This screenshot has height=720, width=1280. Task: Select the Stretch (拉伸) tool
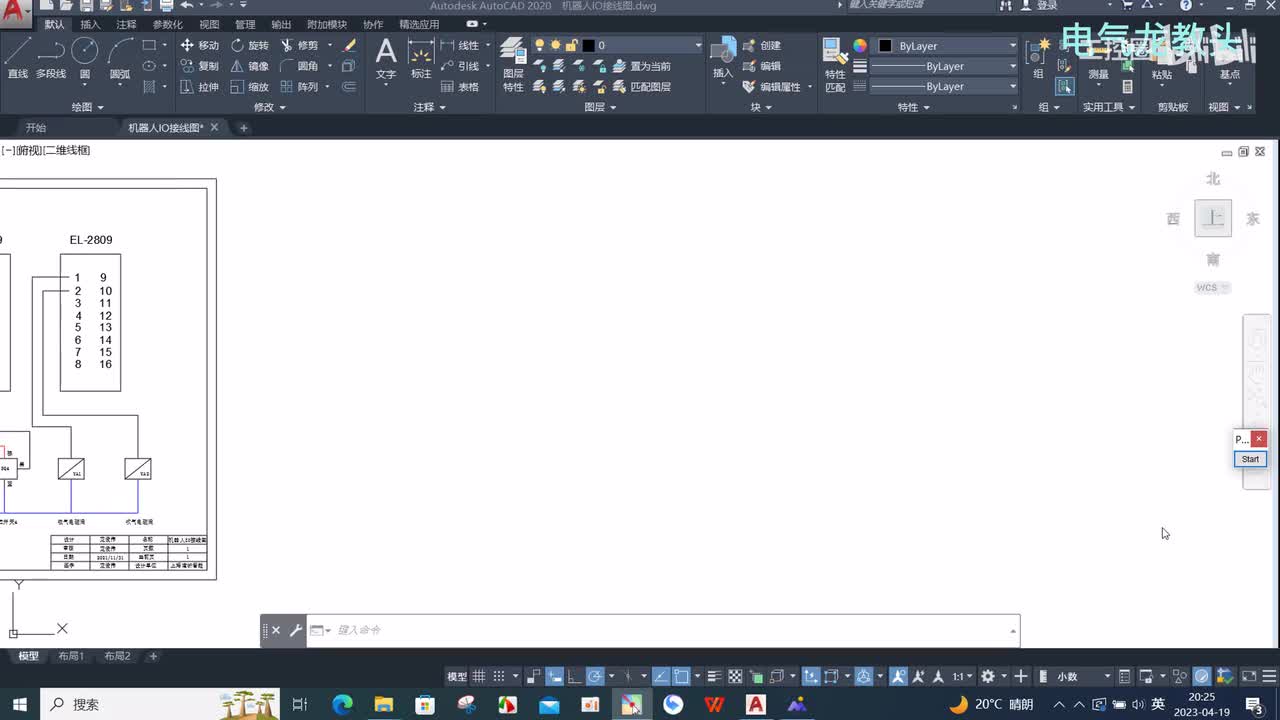[199, 87]
